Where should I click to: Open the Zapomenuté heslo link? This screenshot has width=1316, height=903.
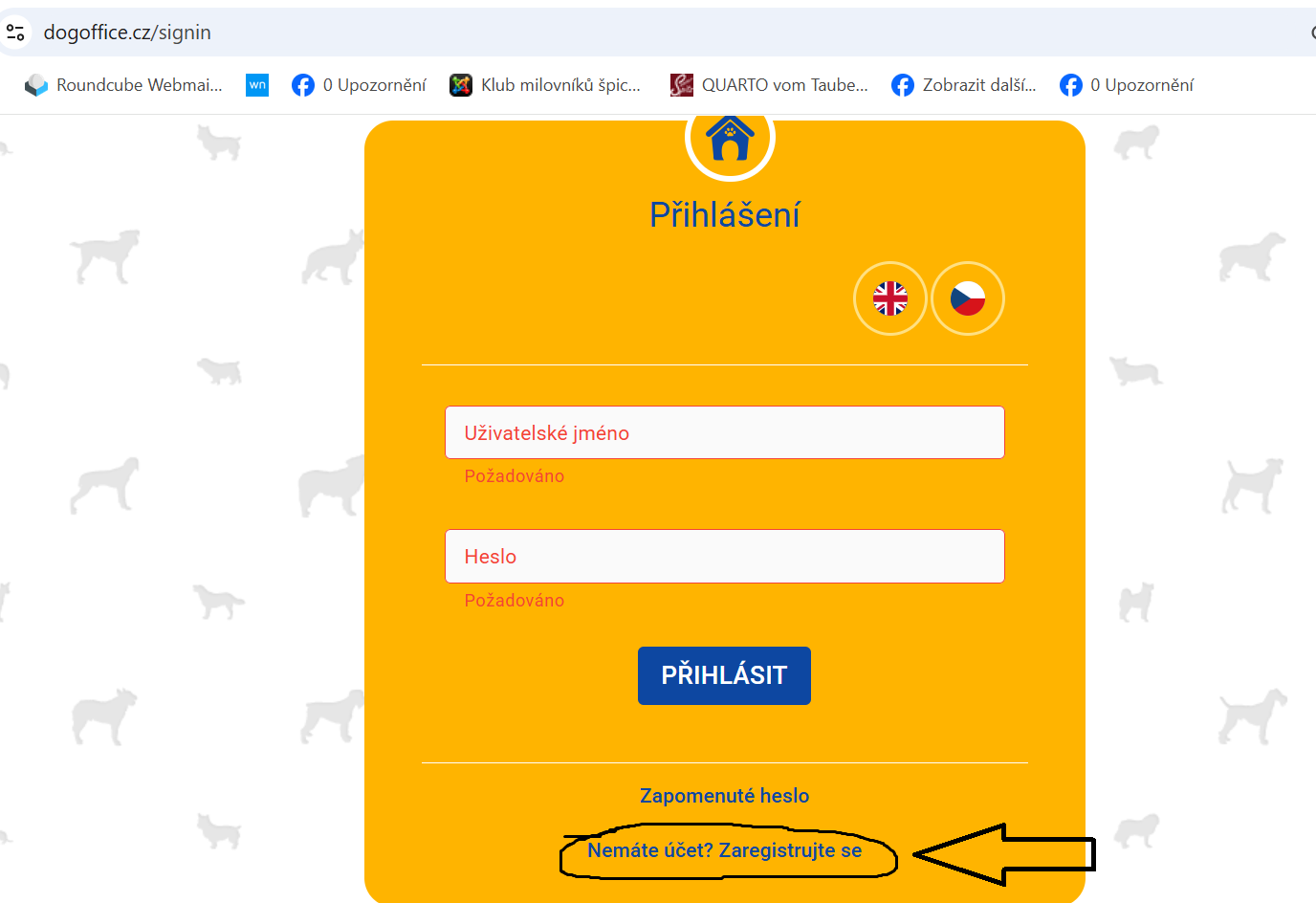coord(724,796)
